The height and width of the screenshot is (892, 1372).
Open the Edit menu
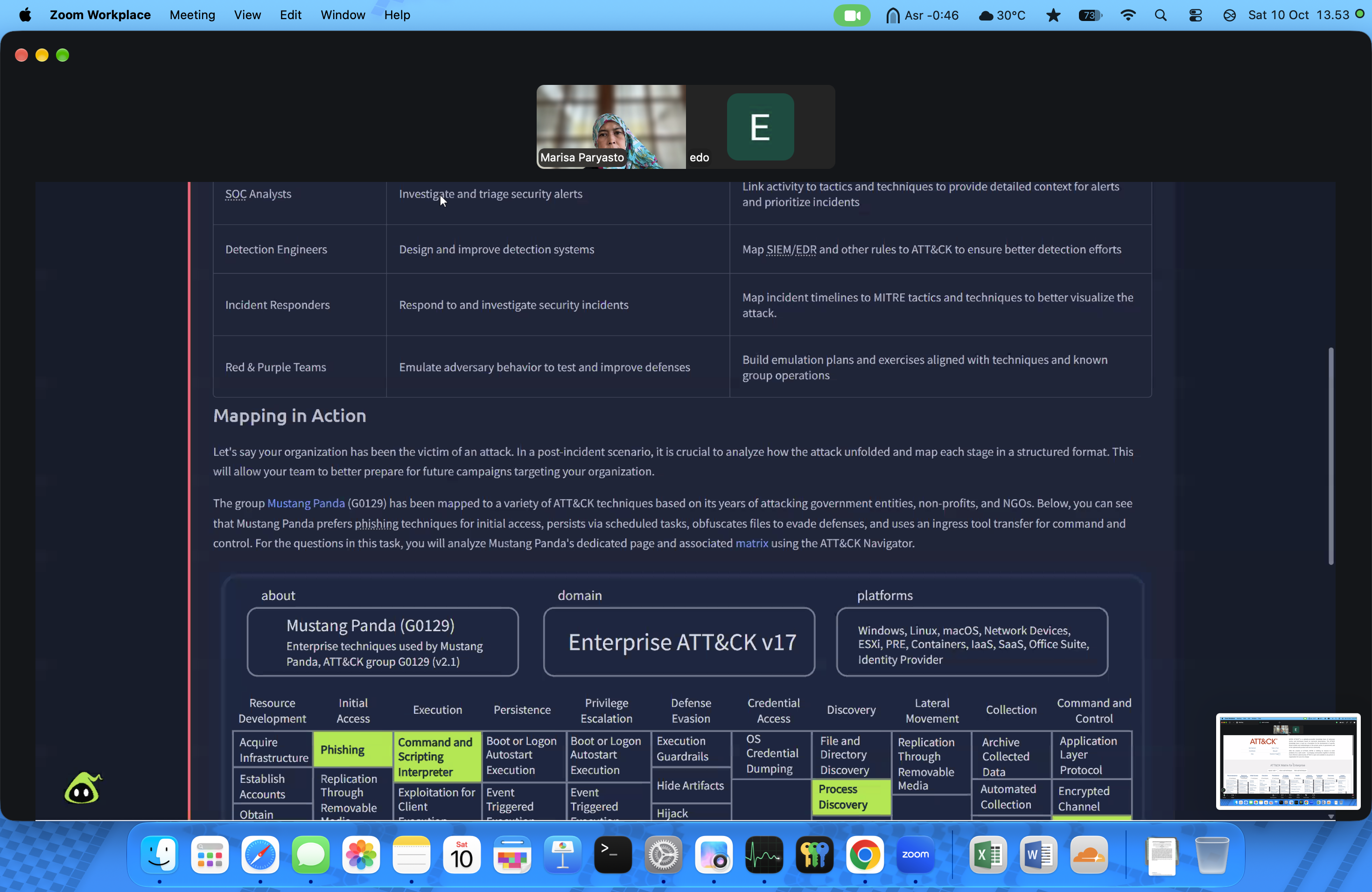291,15
